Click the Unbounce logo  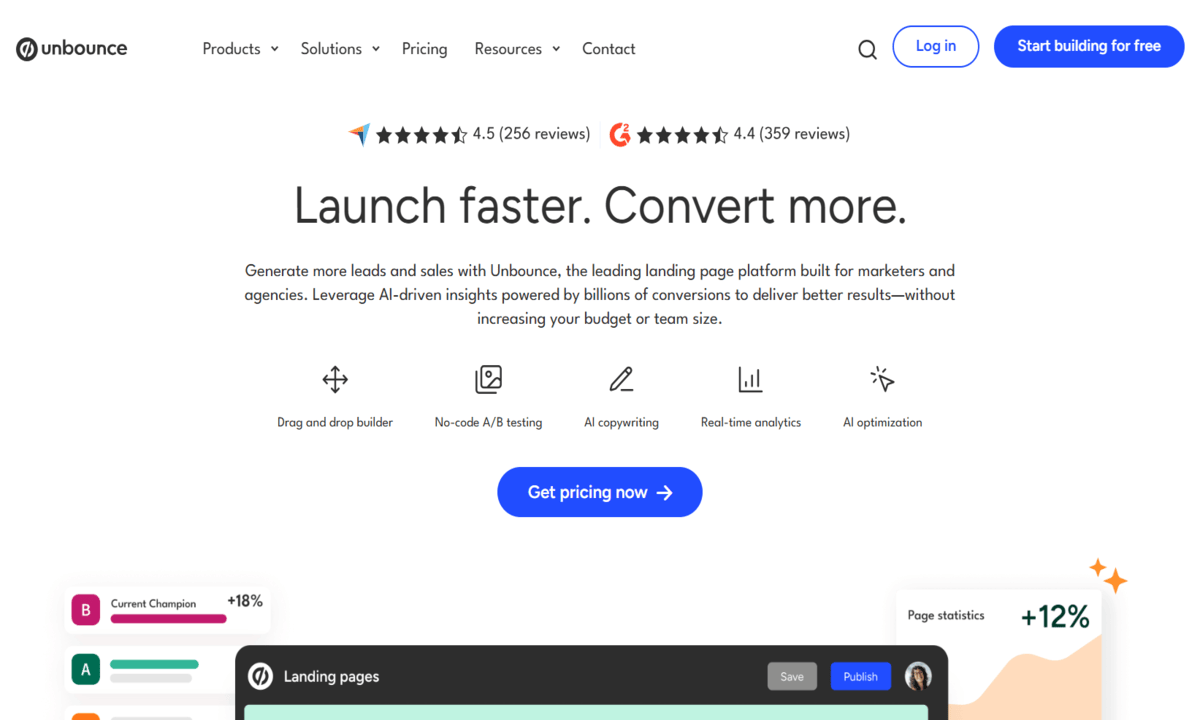pyautogui.click(x=72, y=48)
